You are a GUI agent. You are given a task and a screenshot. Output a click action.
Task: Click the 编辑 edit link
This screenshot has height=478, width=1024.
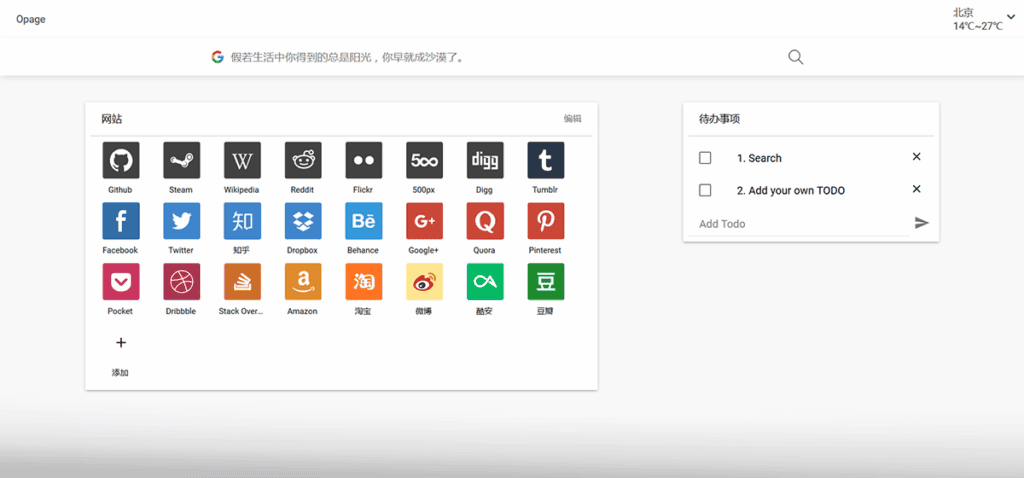pos(573,119)
